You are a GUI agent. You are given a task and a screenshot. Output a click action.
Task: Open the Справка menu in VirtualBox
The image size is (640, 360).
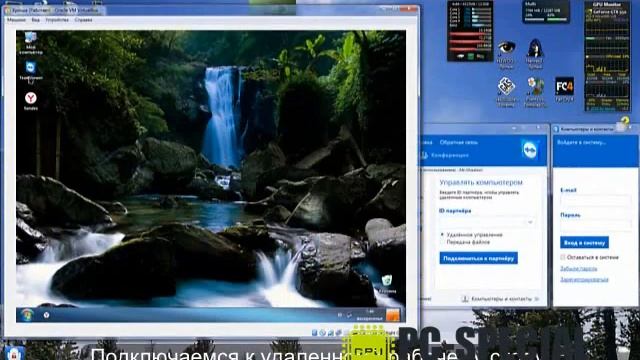(83, 20)
